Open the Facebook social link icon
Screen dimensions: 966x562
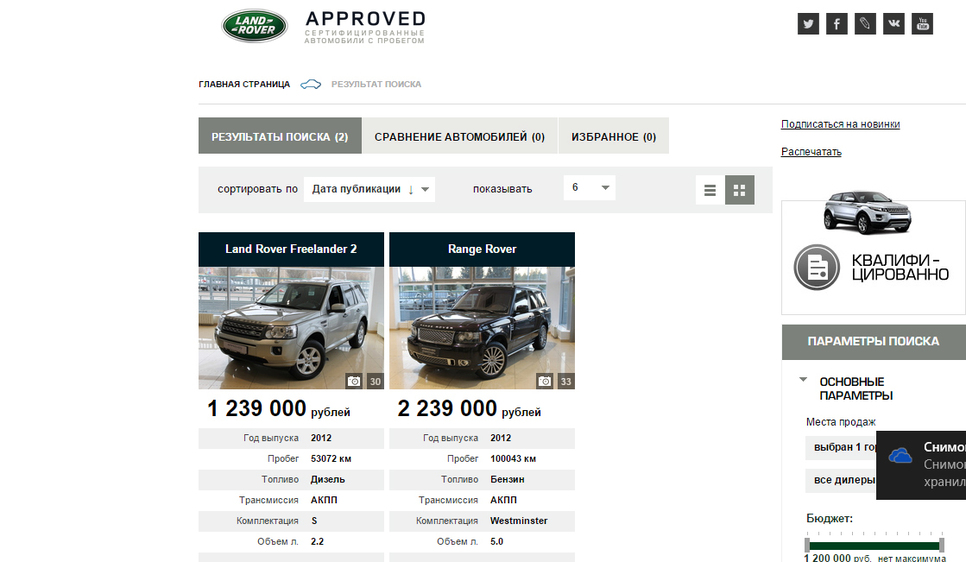[837, 24]
